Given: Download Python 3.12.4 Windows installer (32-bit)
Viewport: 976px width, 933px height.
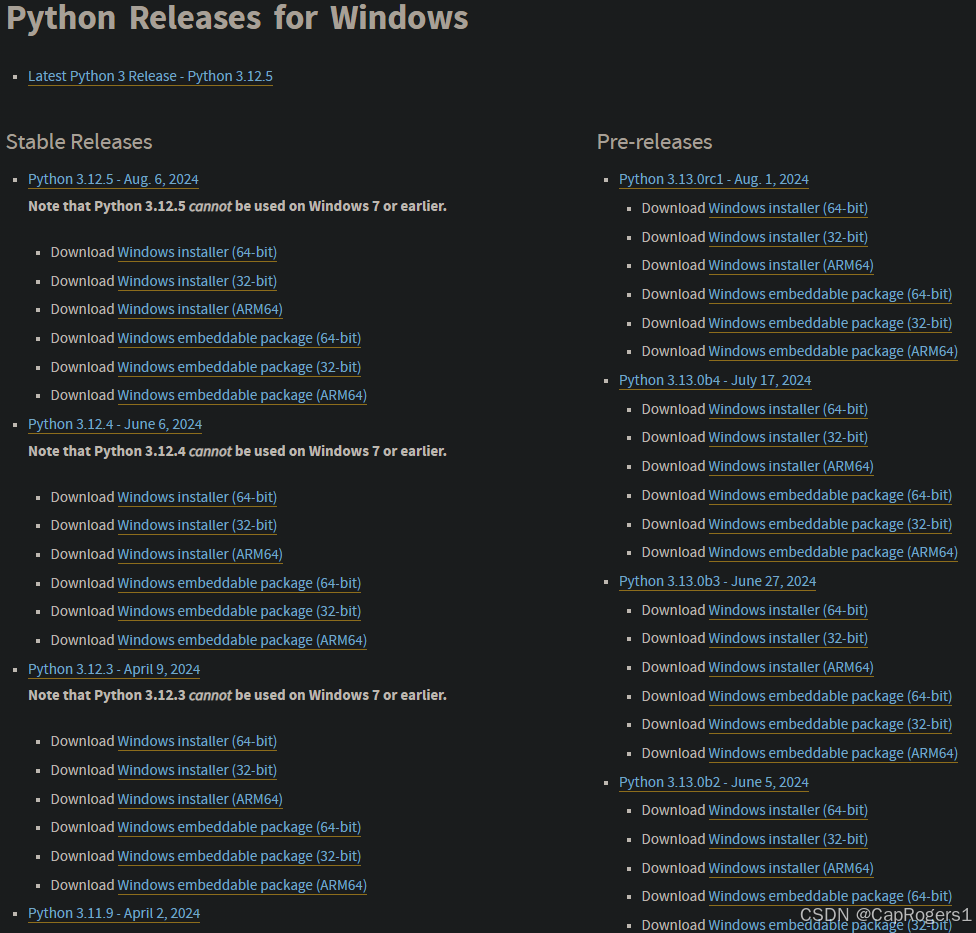Looking at the screenshot, I should point(197,525).
